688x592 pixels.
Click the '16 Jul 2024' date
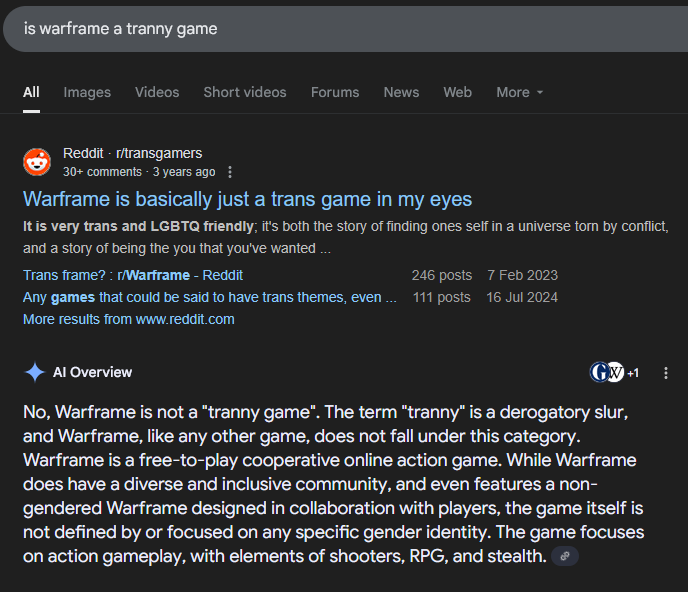coord(522,297)
